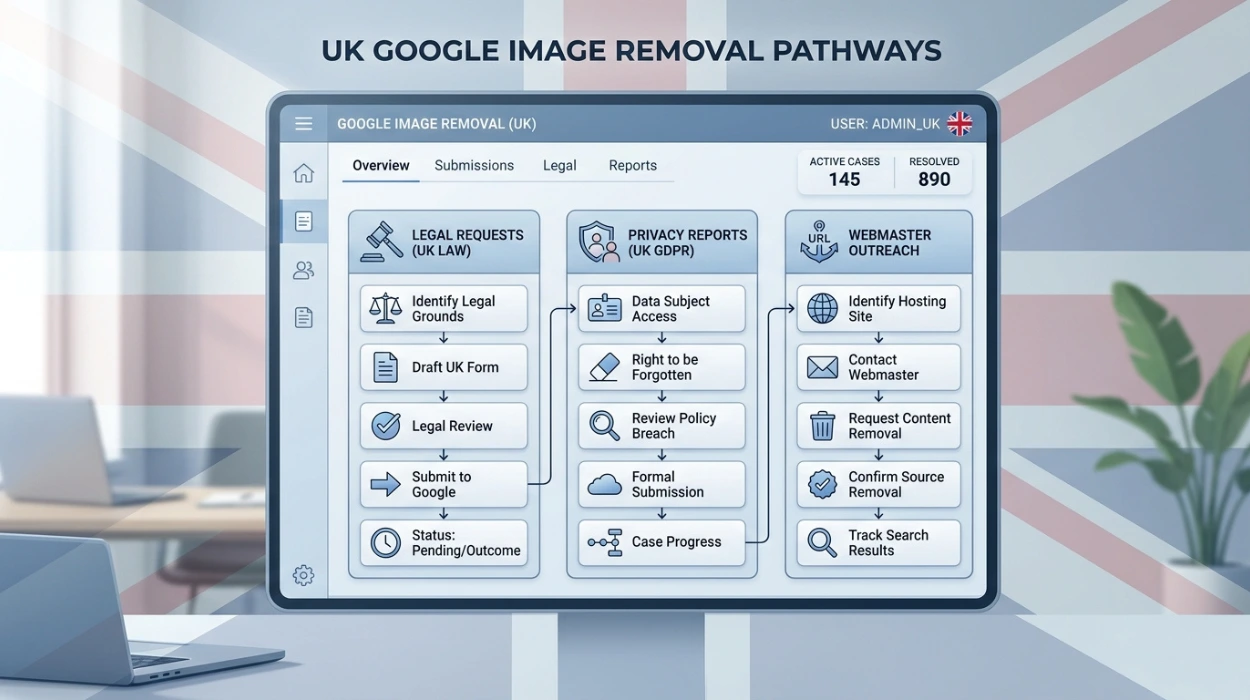Screen dimensions: 1250x700
Task: Click the gavel Legal Requests icon
Action: [381, 242]
